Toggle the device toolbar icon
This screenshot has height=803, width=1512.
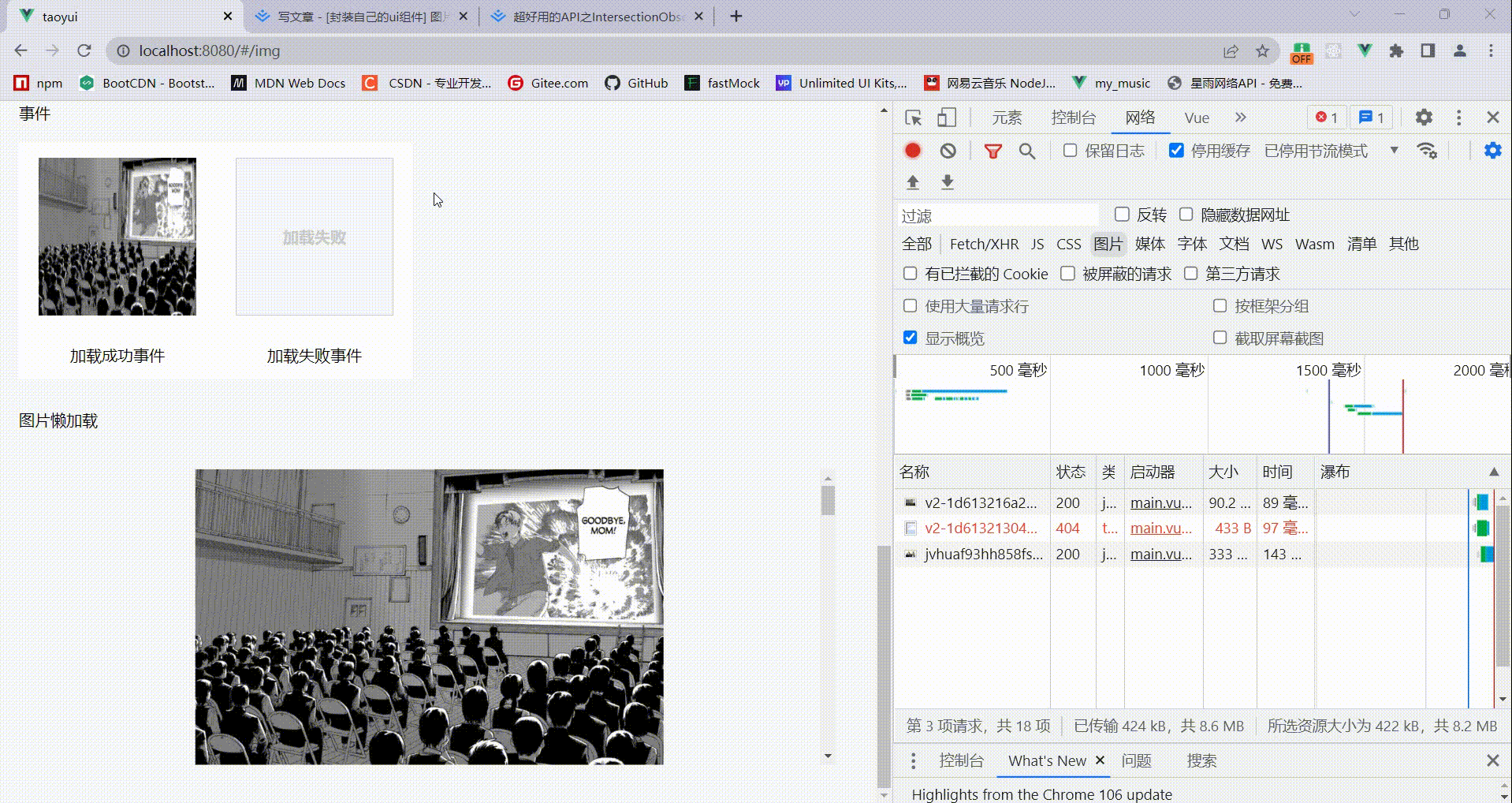point(947,118)
